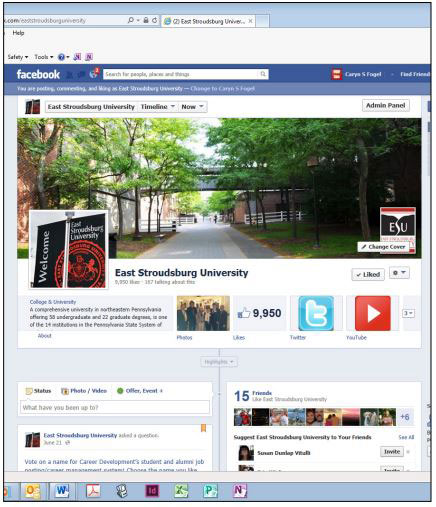Open the About link
Screen dimensions: 436x507
[45, 336]
